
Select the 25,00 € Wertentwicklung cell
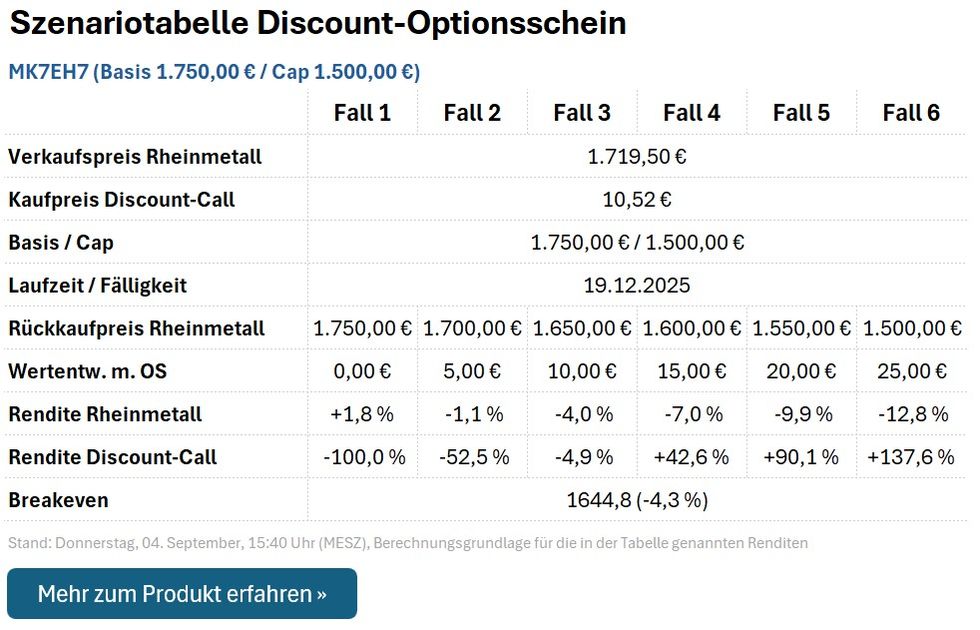(x=911, y=372)
